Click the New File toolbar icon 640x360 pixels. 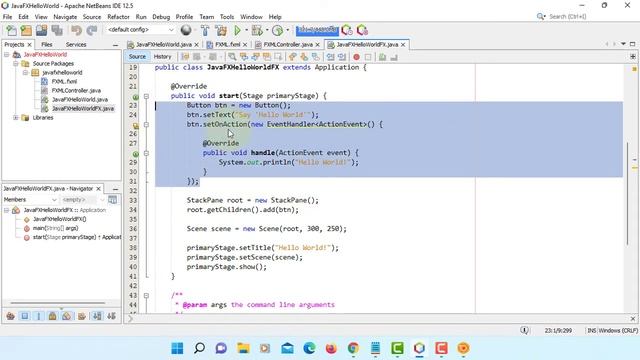tap(11, 30)
